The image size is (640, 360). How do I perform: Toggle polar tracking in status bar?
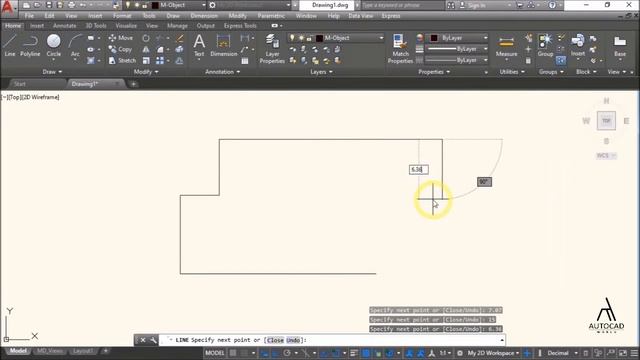(x=287, y=353)
